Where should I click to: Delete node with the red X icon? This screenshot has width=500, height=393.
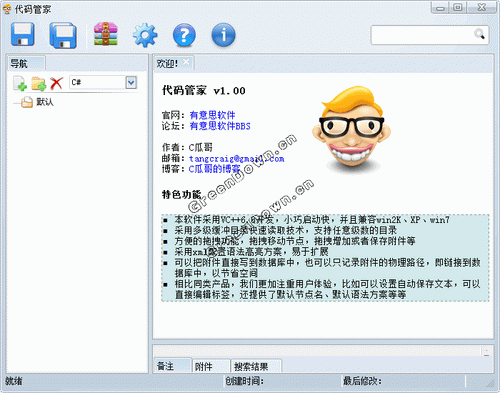(56, 83)
